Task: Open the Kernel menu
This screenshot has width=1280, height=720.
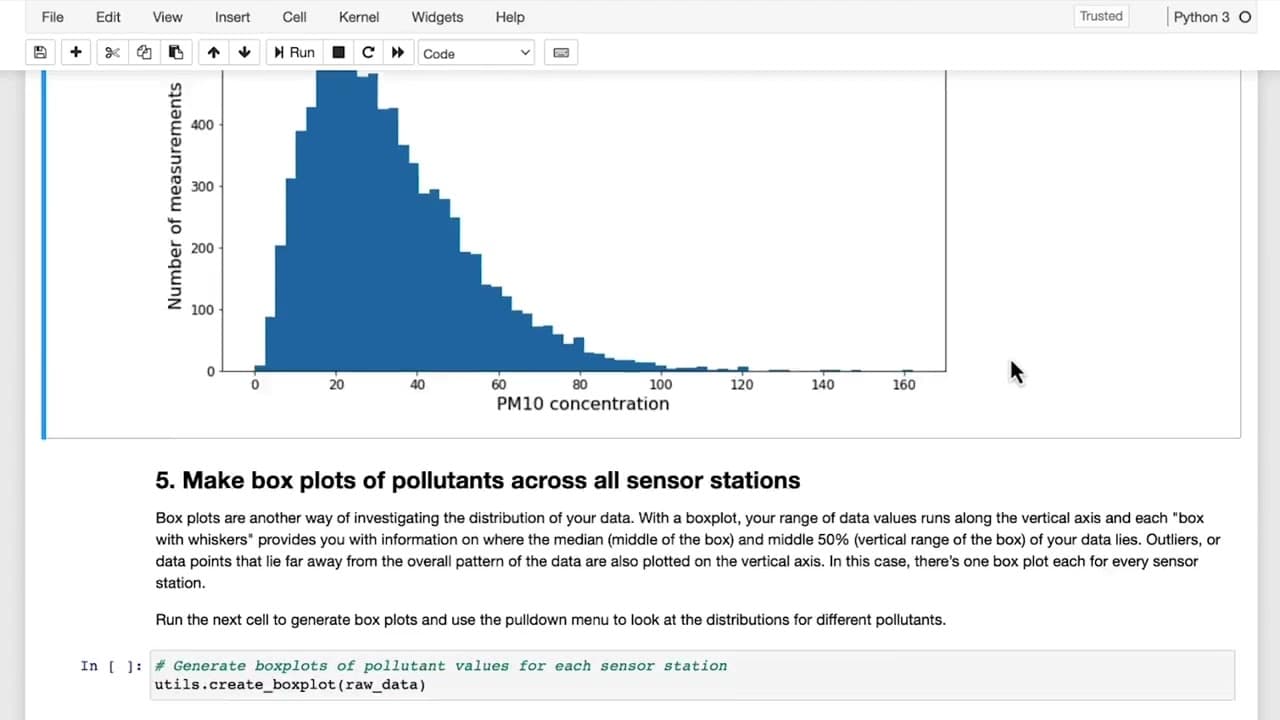Action: point(359,17)
